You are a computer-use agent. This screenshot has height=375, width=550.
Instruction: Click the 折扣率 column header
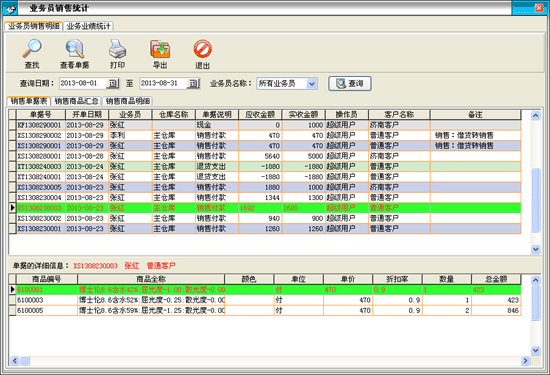[x=397, y=279]
